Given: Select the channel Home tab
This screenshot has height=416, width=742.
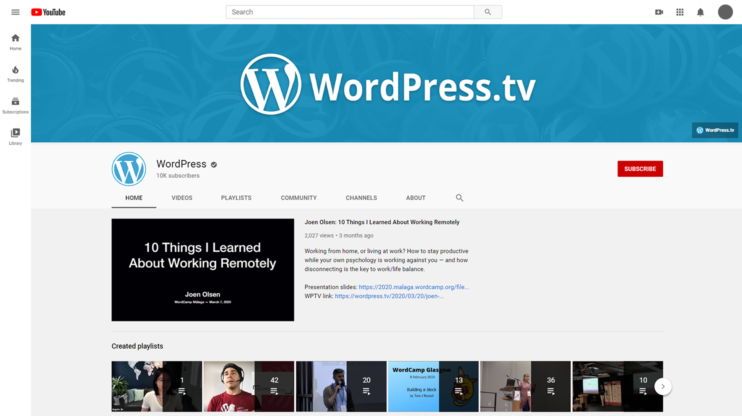Looking at the screenshot, I should (134, 198).
